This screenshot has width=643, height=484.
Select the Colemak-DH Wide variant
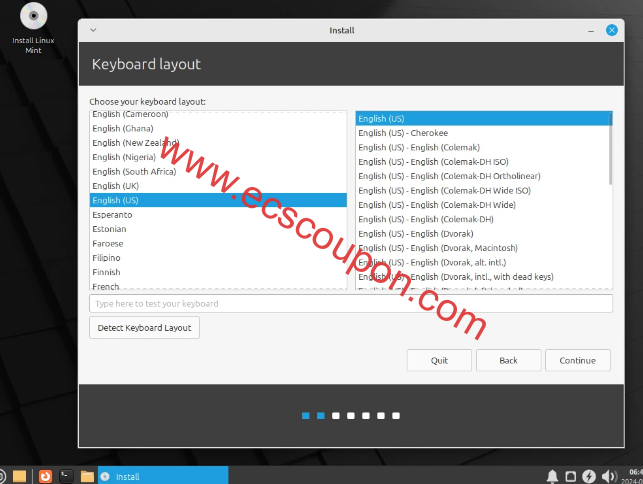pos(482,205)
